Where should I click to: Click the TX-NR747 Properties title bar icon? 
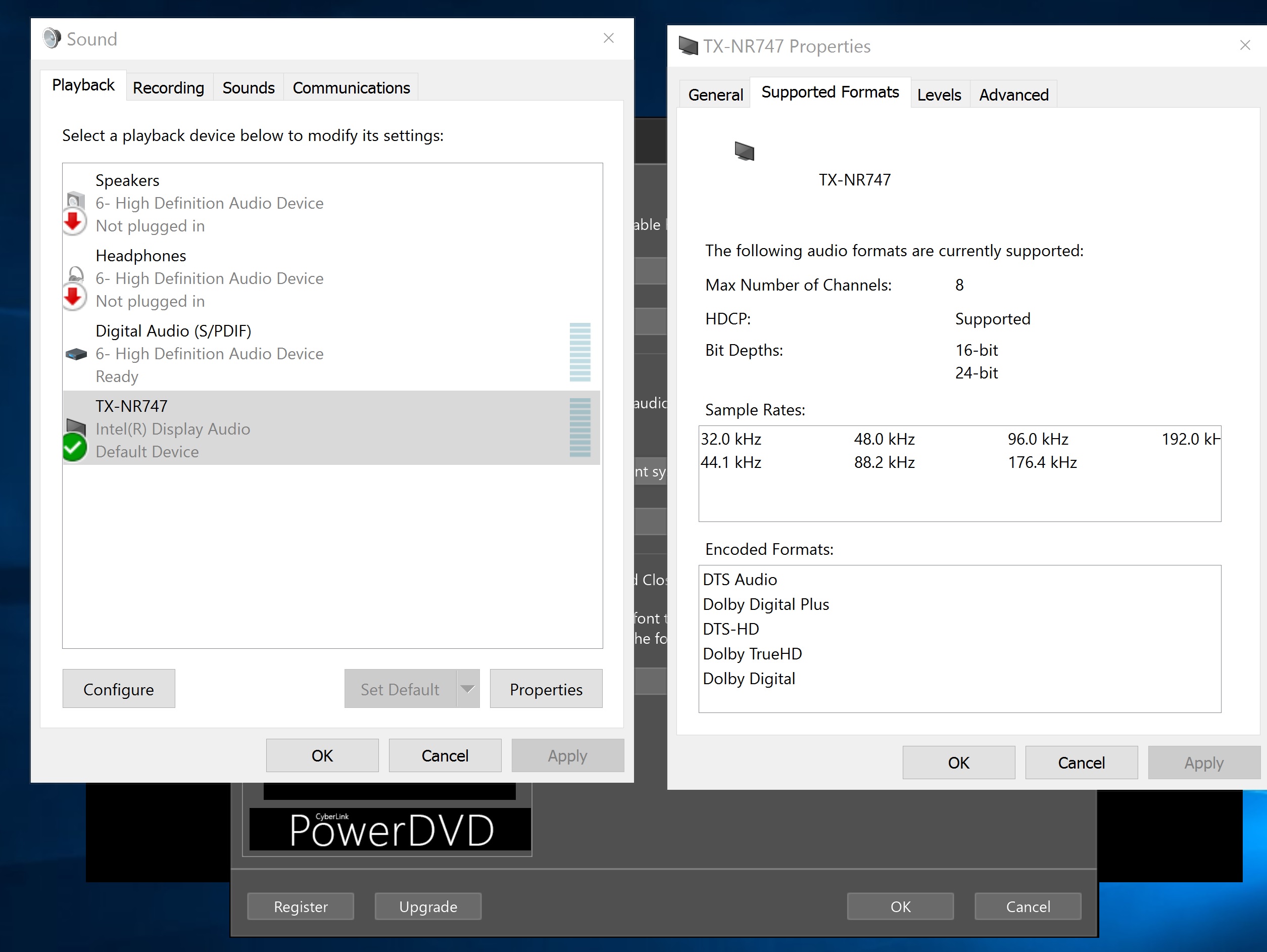tap(688, 46)
